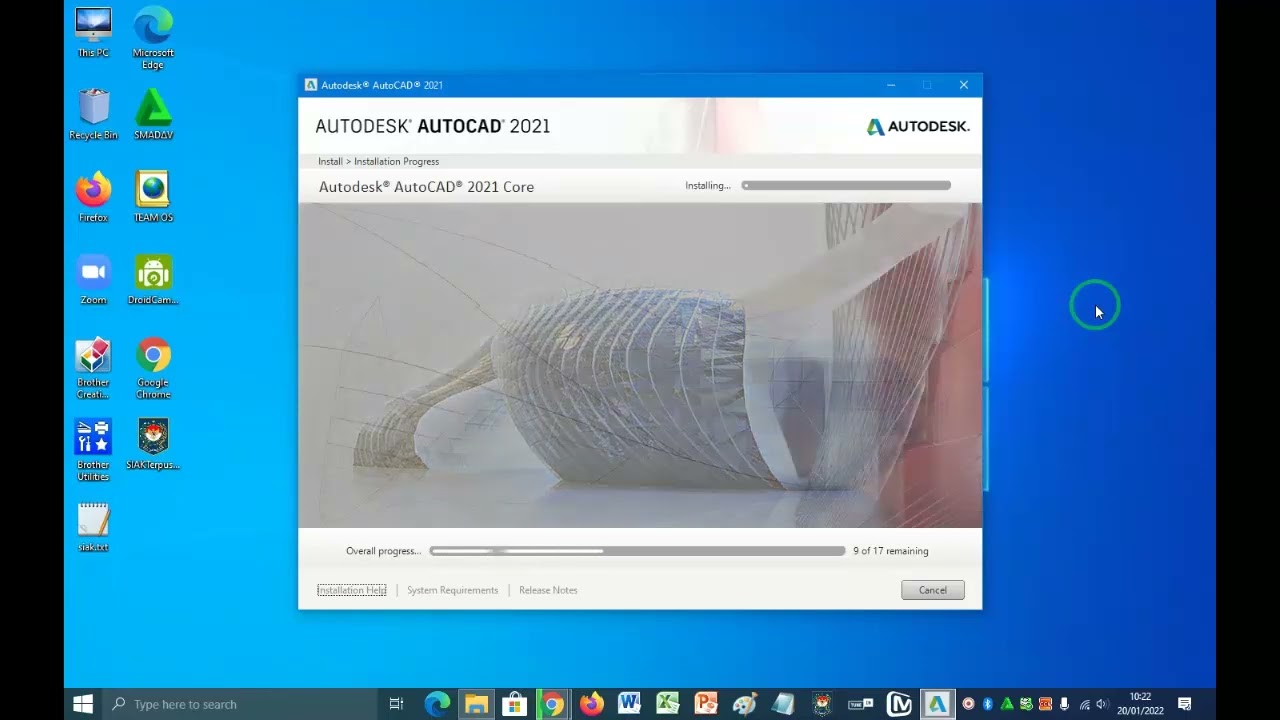This screenshot has height=720, width=1280.
Task: Open SIAKTerpusat desktop shortcut
Action: (153, 444)
